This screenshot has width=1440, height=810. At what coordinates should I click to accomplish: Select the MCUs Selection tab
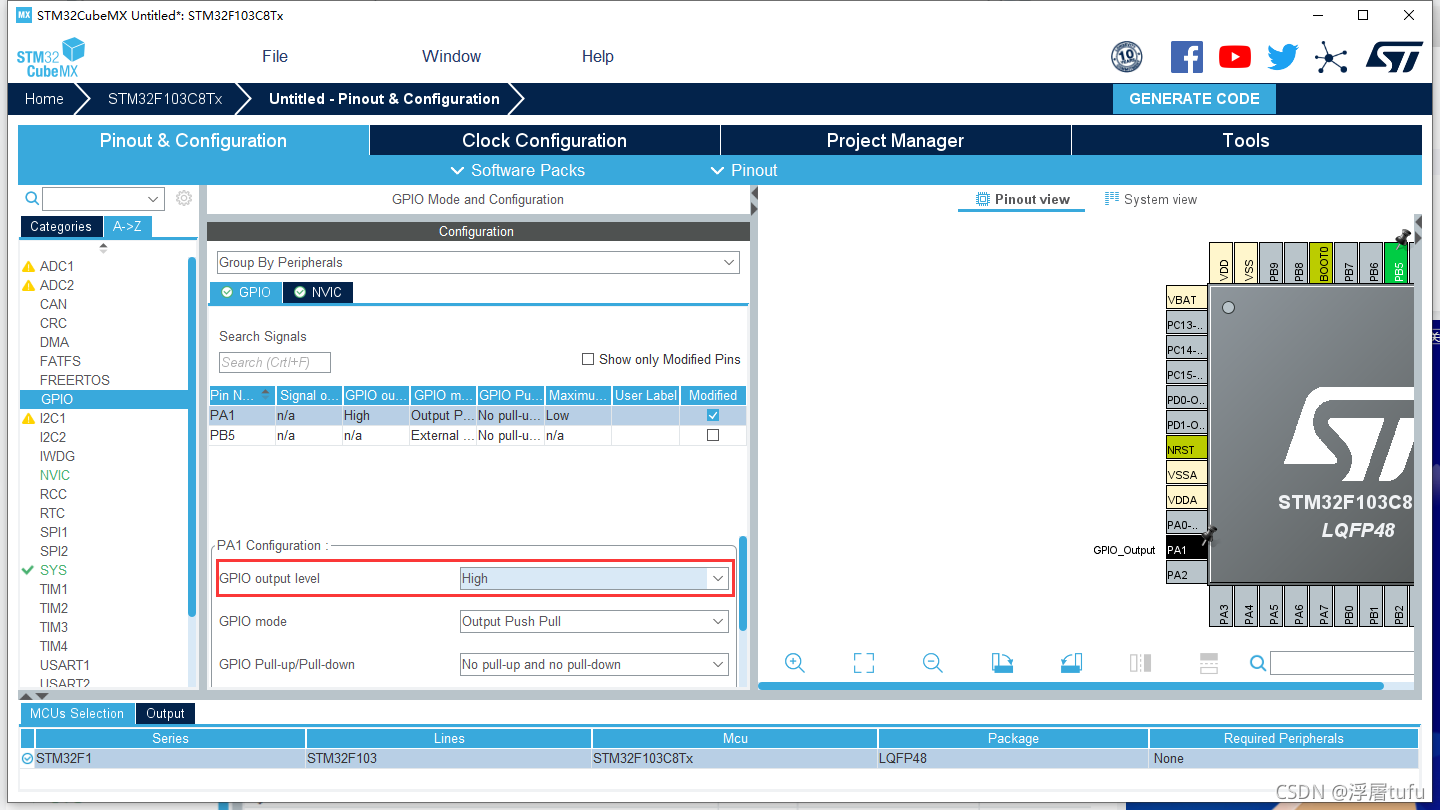[77, 713]
